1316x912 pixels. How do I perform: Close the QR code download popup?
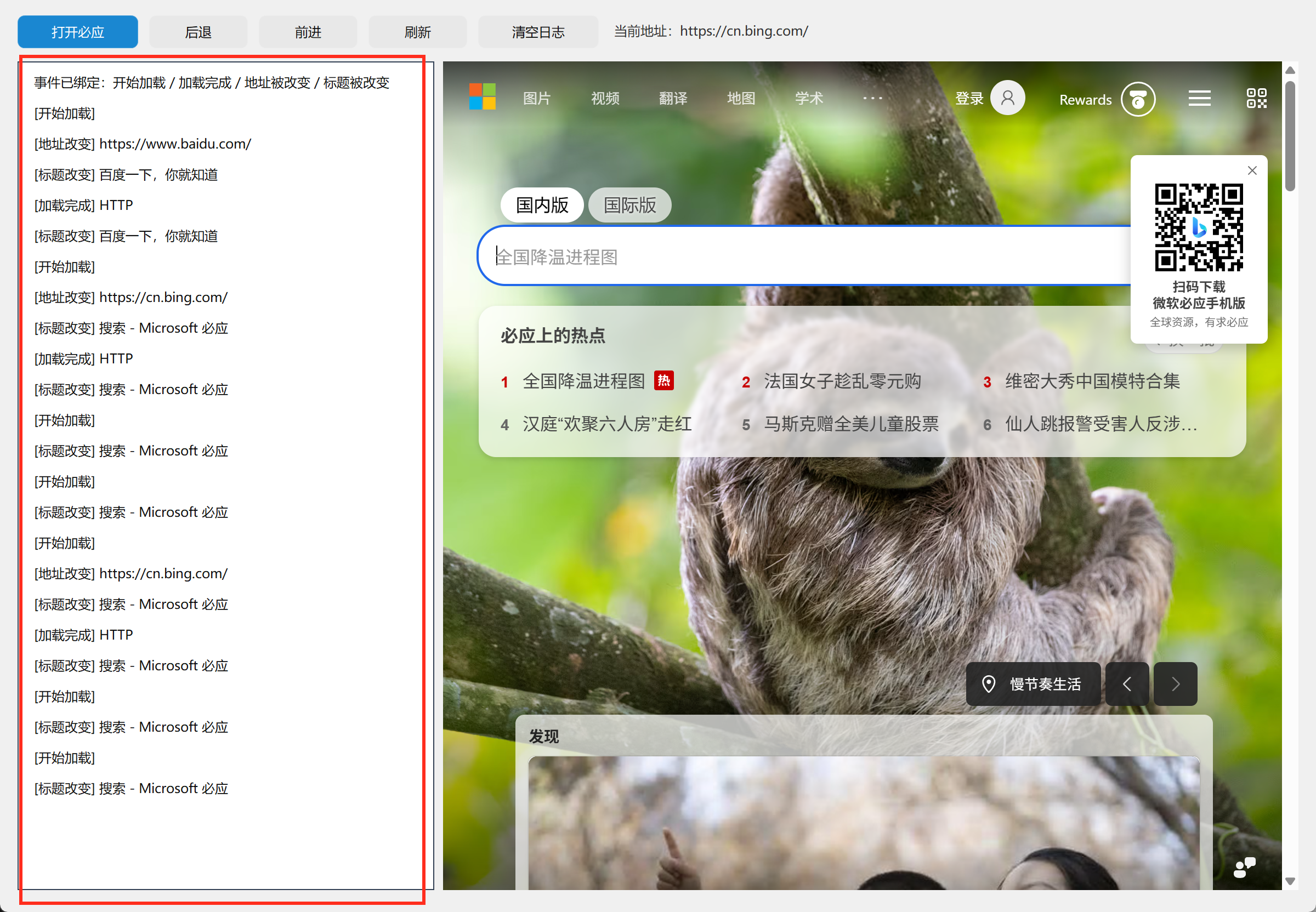1252,170
